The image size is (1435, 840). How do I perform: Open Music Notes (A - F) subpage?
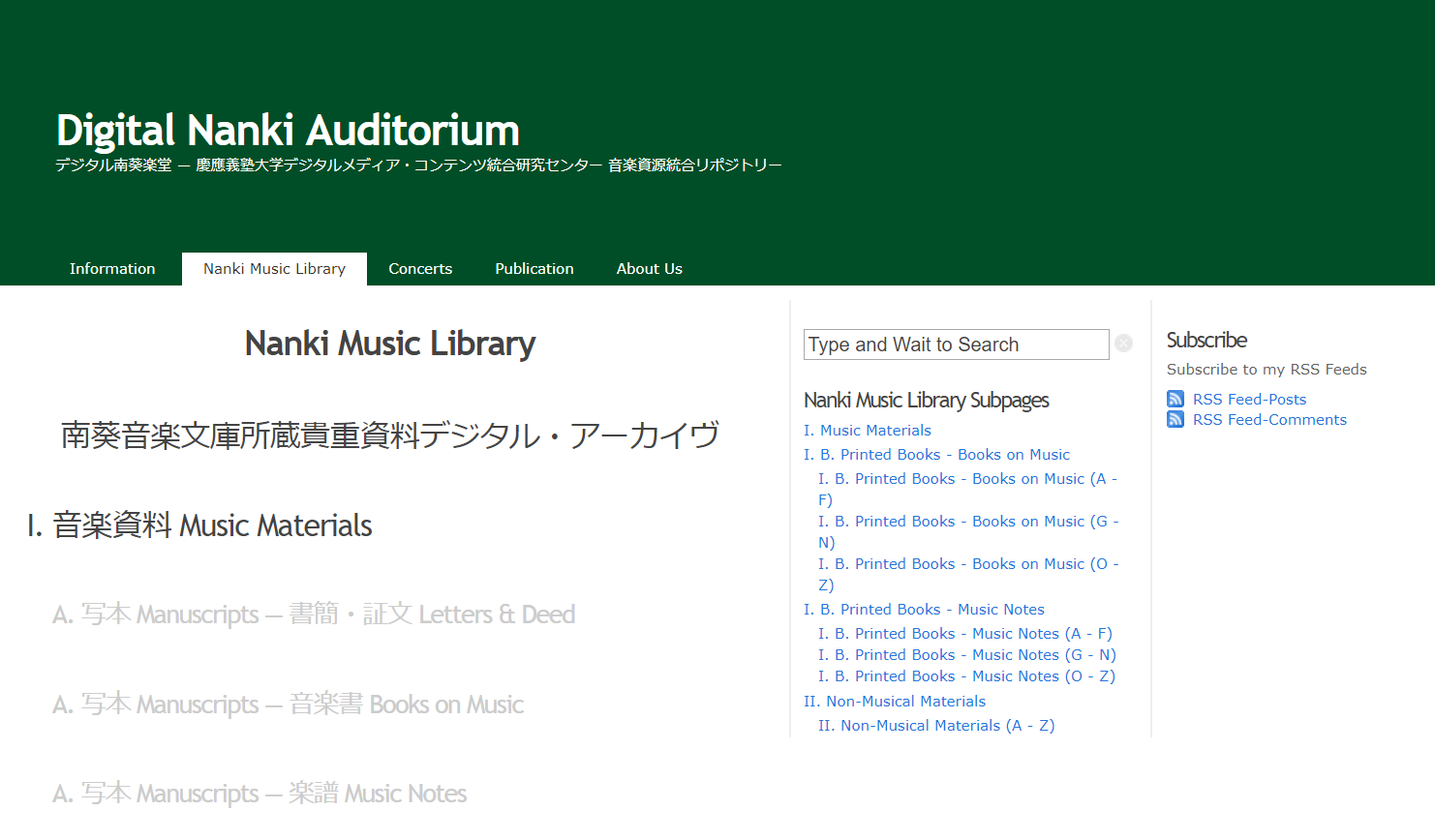point(964,633)
